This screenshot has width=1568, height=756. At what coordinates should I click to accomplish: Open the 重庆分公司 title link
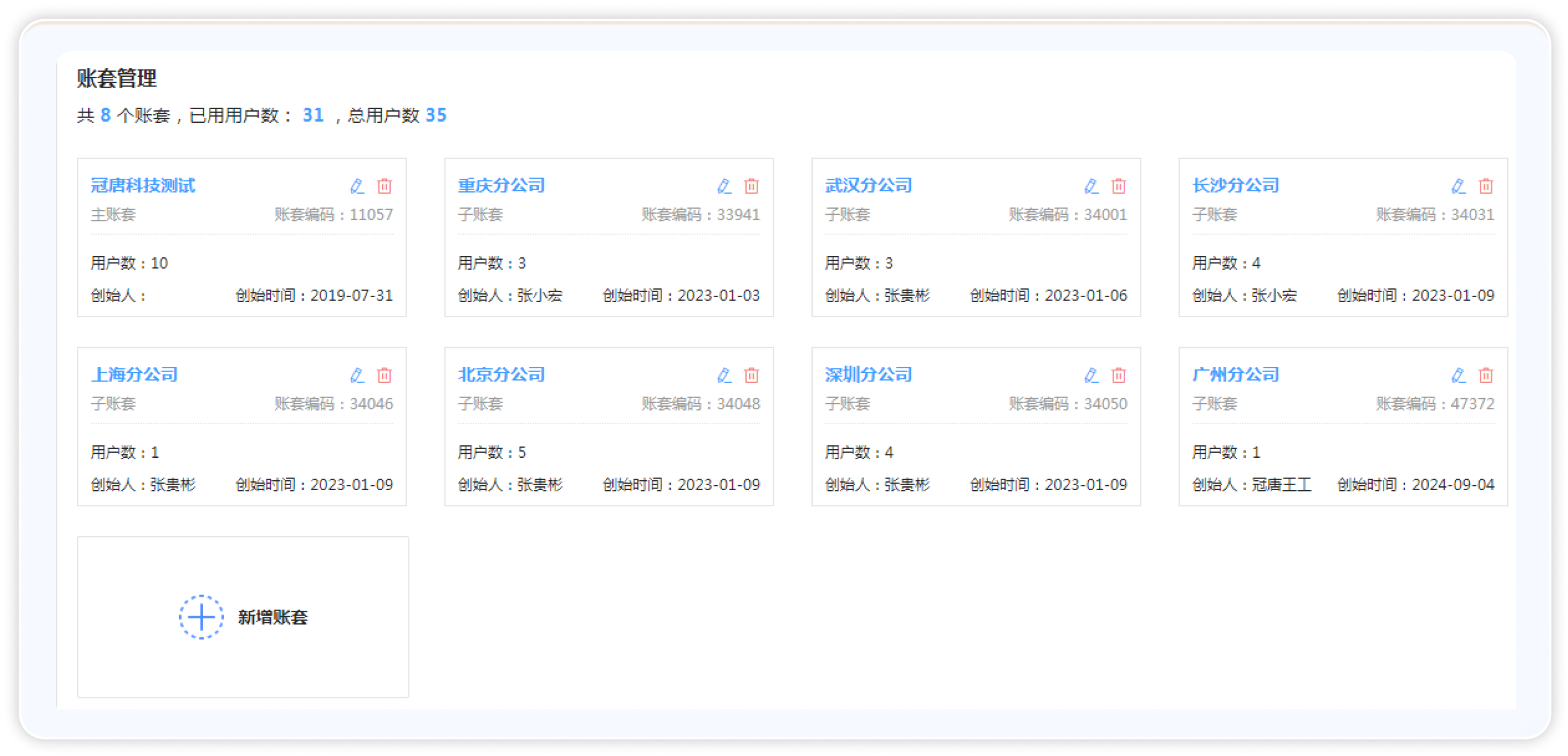(501, 185)
